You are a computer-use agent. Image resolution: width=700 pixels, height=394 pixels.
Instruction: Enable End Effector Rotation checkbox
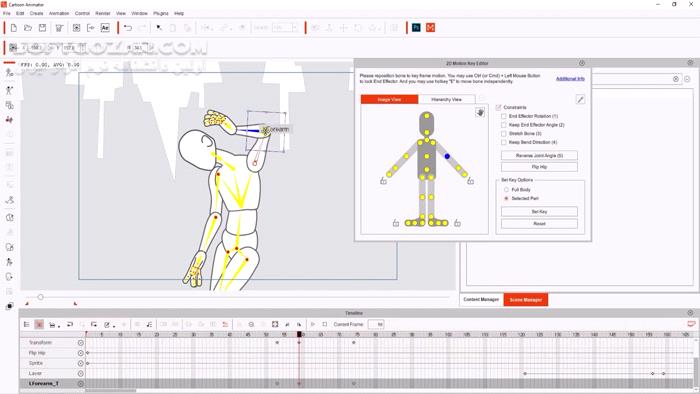504,116
